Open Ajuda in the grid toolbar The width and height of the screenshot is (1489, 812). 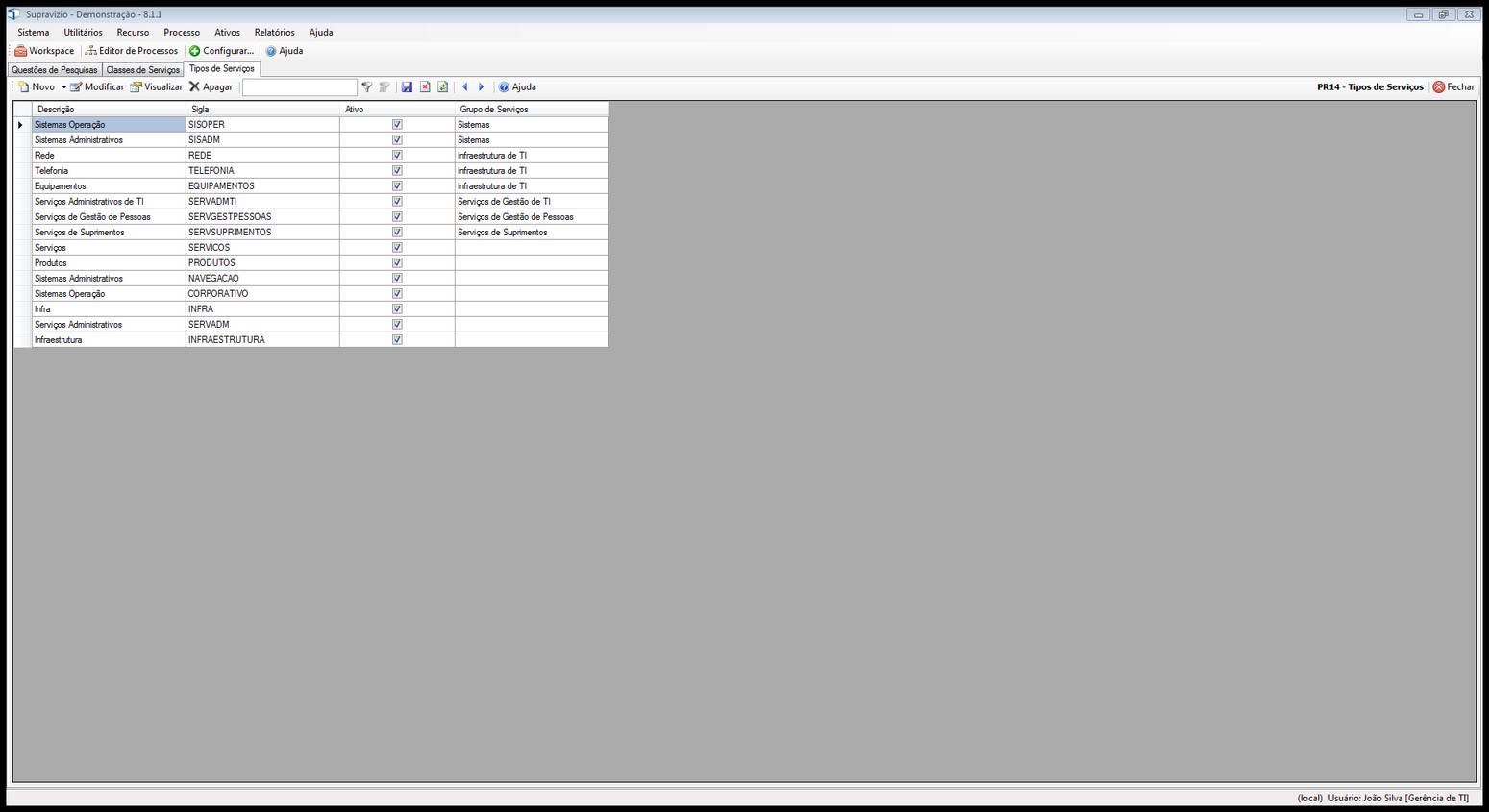click(517, 87)
